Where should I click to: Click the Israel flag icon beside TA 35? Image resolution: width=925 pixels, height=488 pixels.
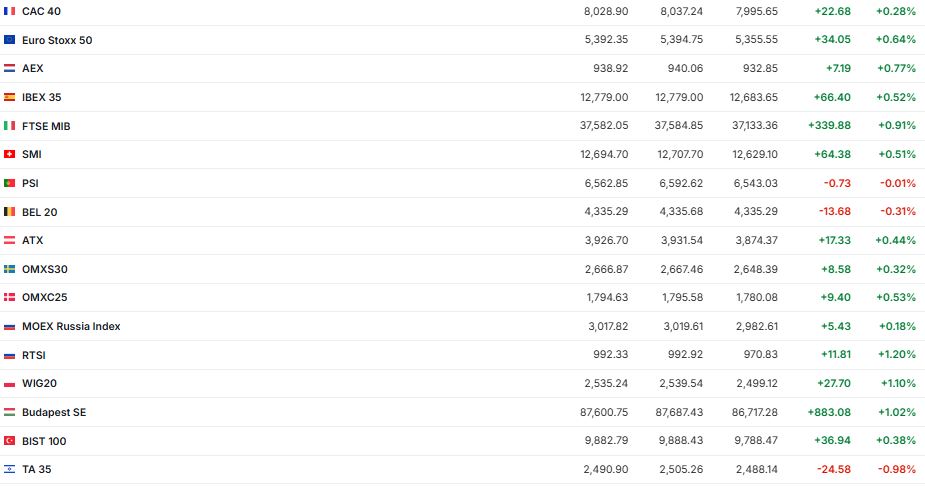point(9,469)
